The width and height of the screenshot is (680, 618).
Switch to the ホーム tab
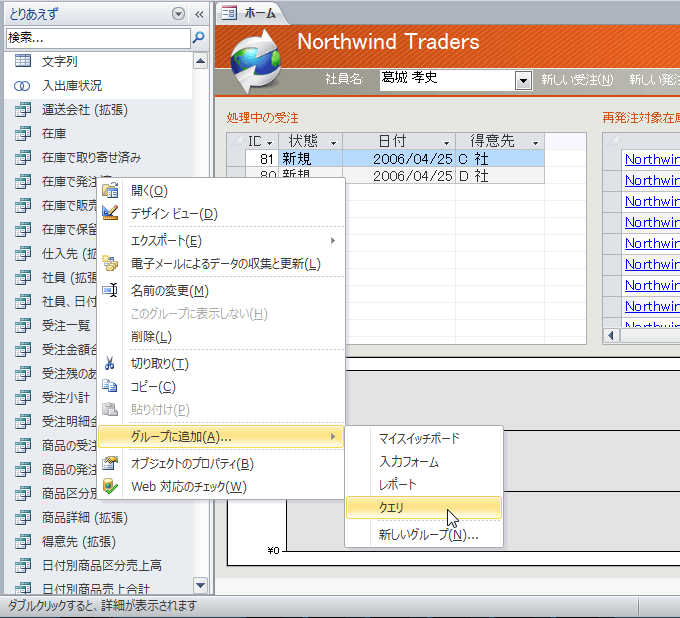point(252,13)
